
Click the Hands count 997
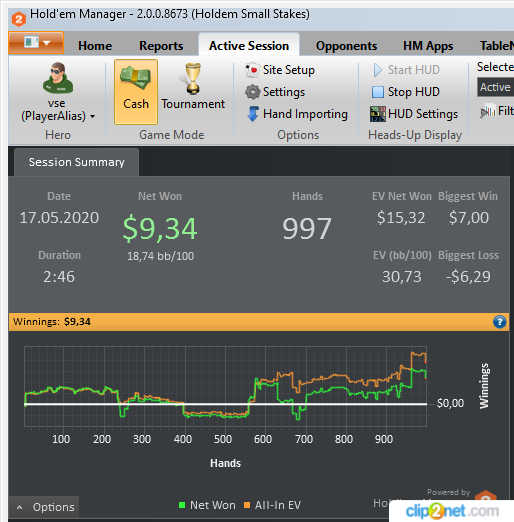coord(307,229)
